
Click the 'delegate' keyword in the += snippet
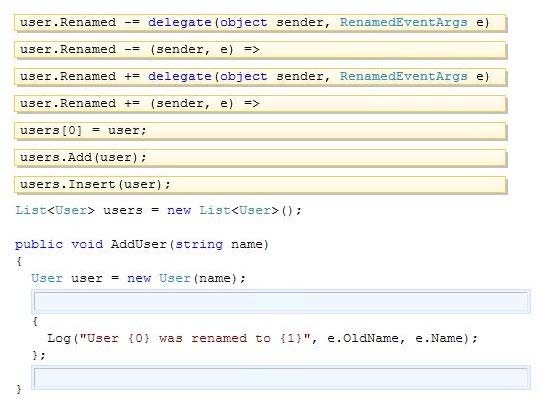pyautogui.click(x=179, y=76)
